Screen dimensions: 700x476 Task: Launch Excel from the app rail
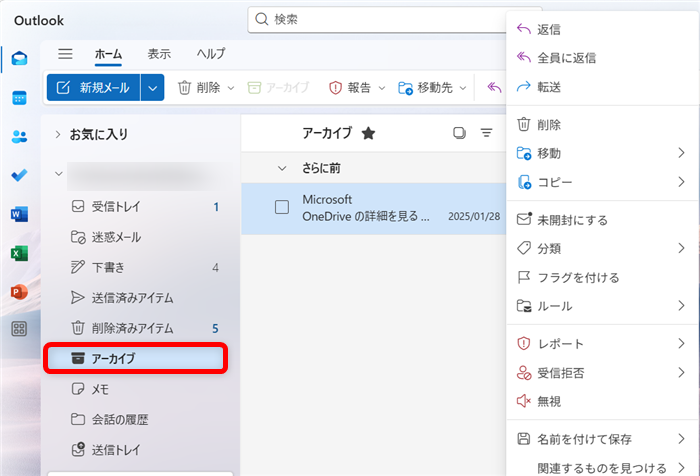point(19,253)
